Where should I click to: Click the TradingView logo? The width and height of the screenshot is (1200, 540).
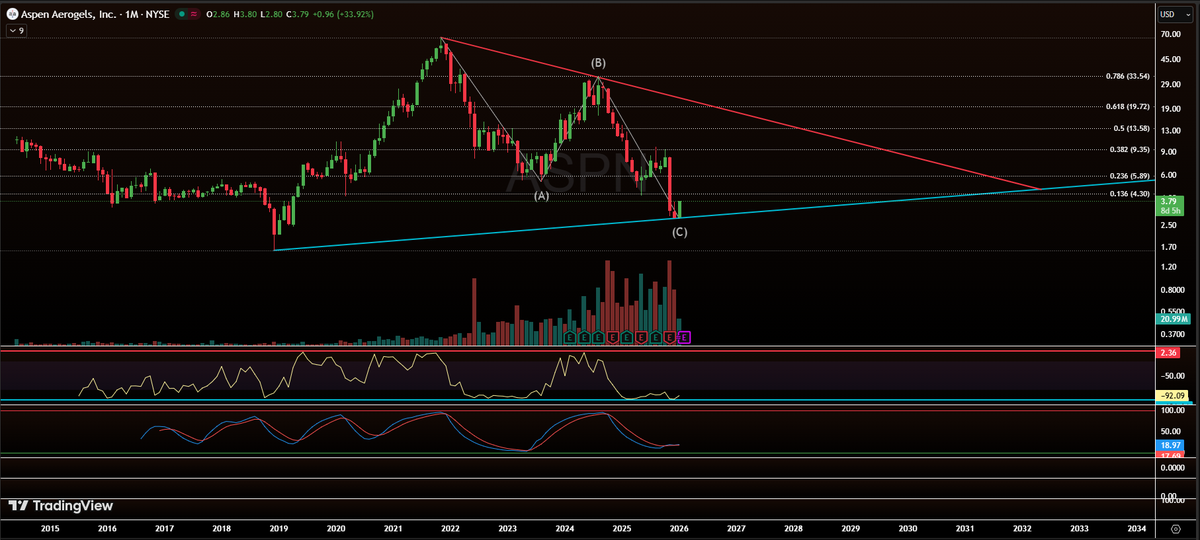60,506
